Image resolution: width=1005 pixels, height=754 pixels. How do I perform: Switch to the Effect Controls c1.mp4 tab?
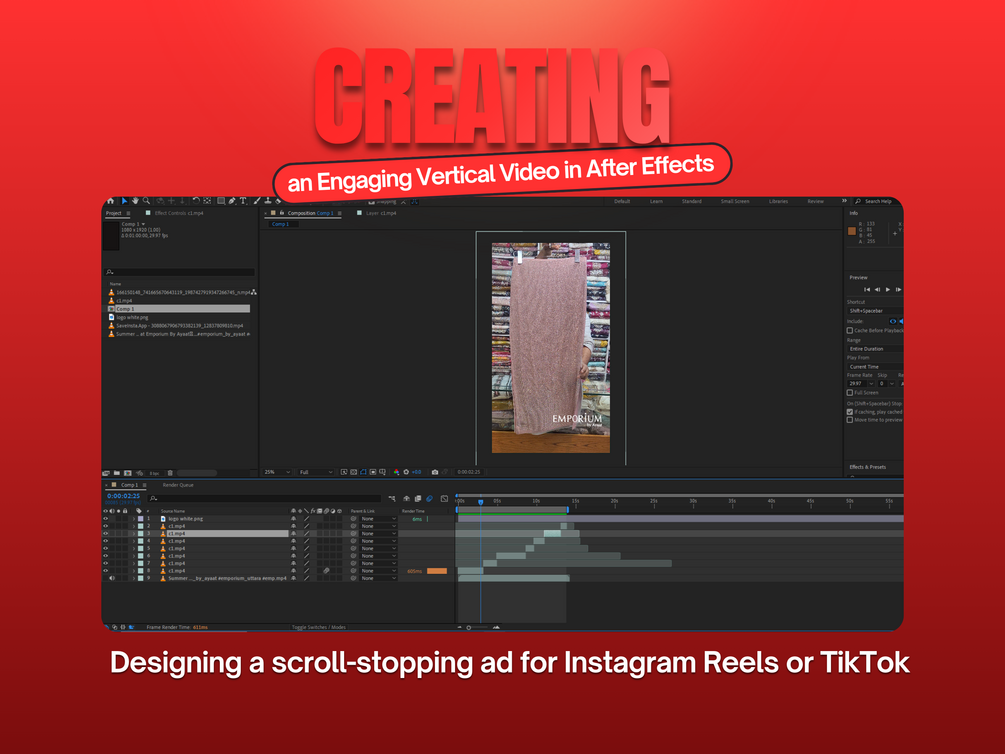[x=179, y=213]
